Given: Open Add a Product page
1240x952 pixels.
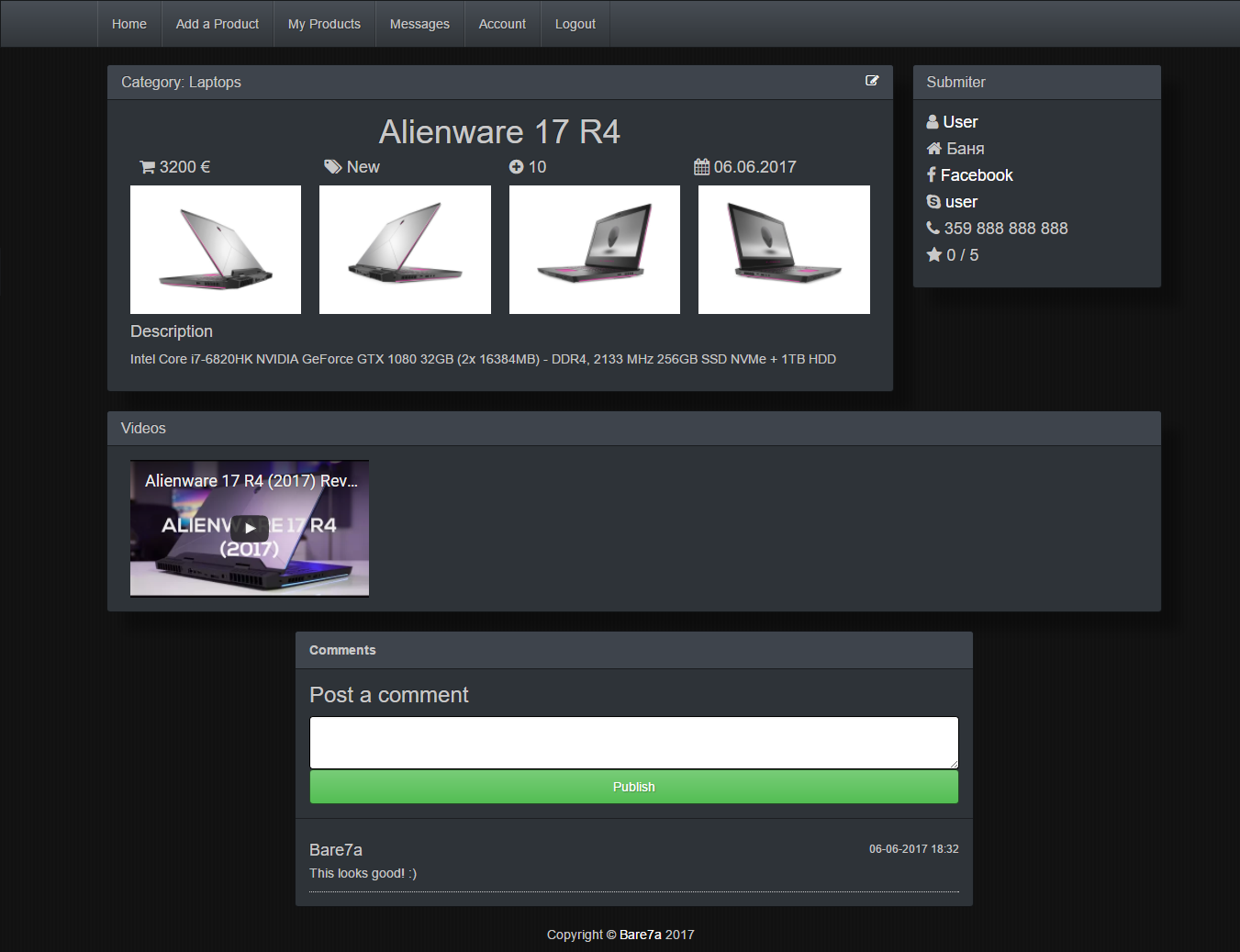Looking at the screenshot, I should 218,24.
